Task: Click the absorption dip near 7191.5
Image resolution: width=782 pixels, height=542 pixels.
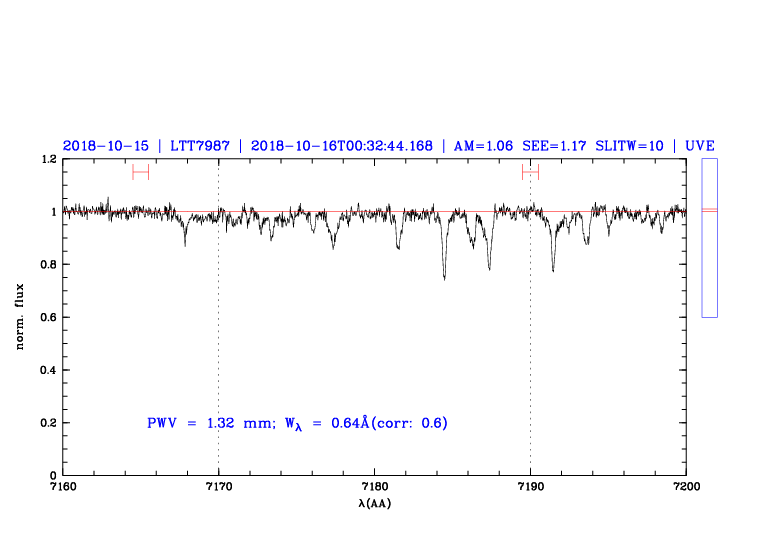Action: pyautogui.click(x=553, y=267)
